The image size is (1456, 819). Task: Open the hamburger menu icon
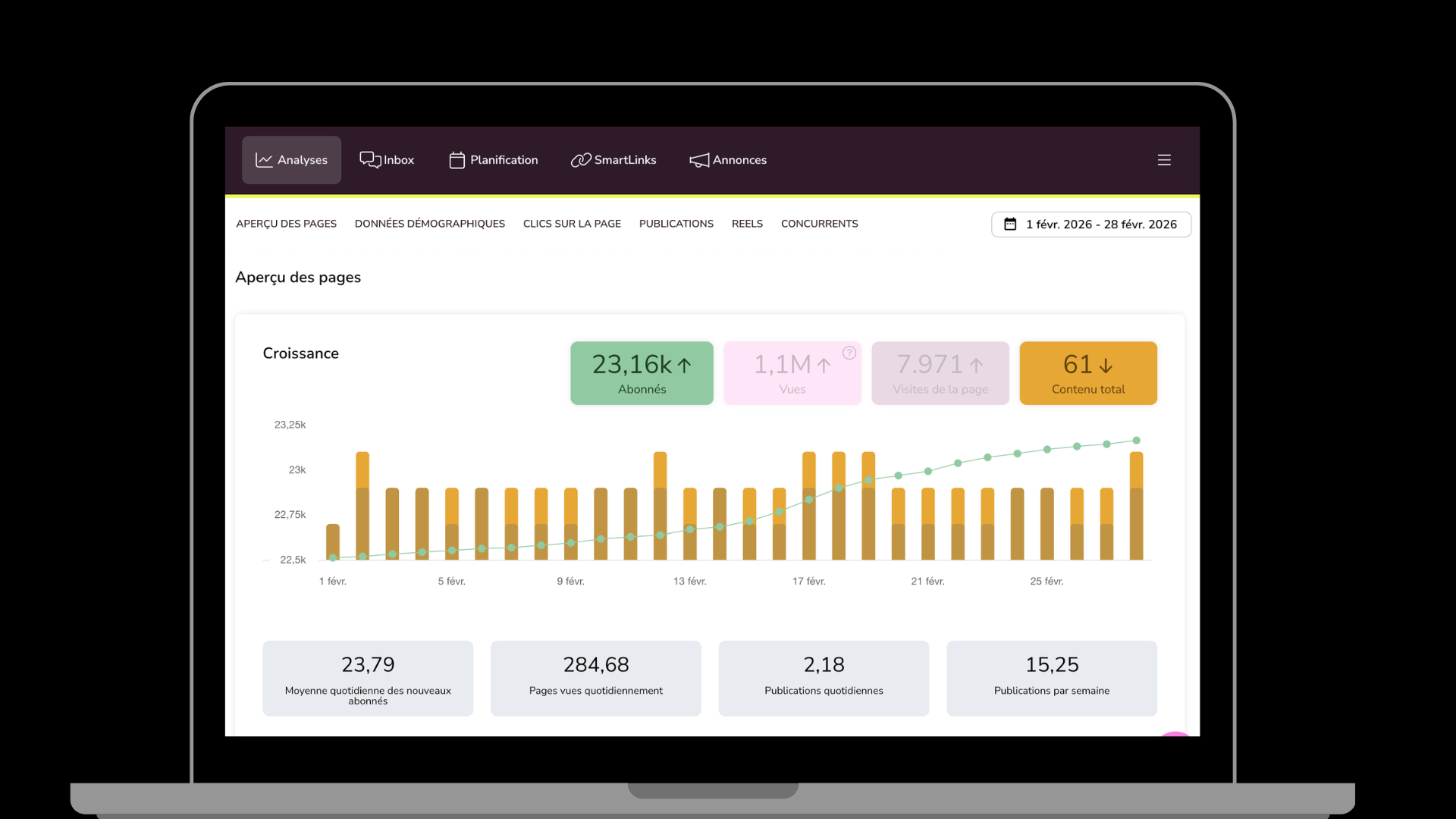[x=1164, y=160]
